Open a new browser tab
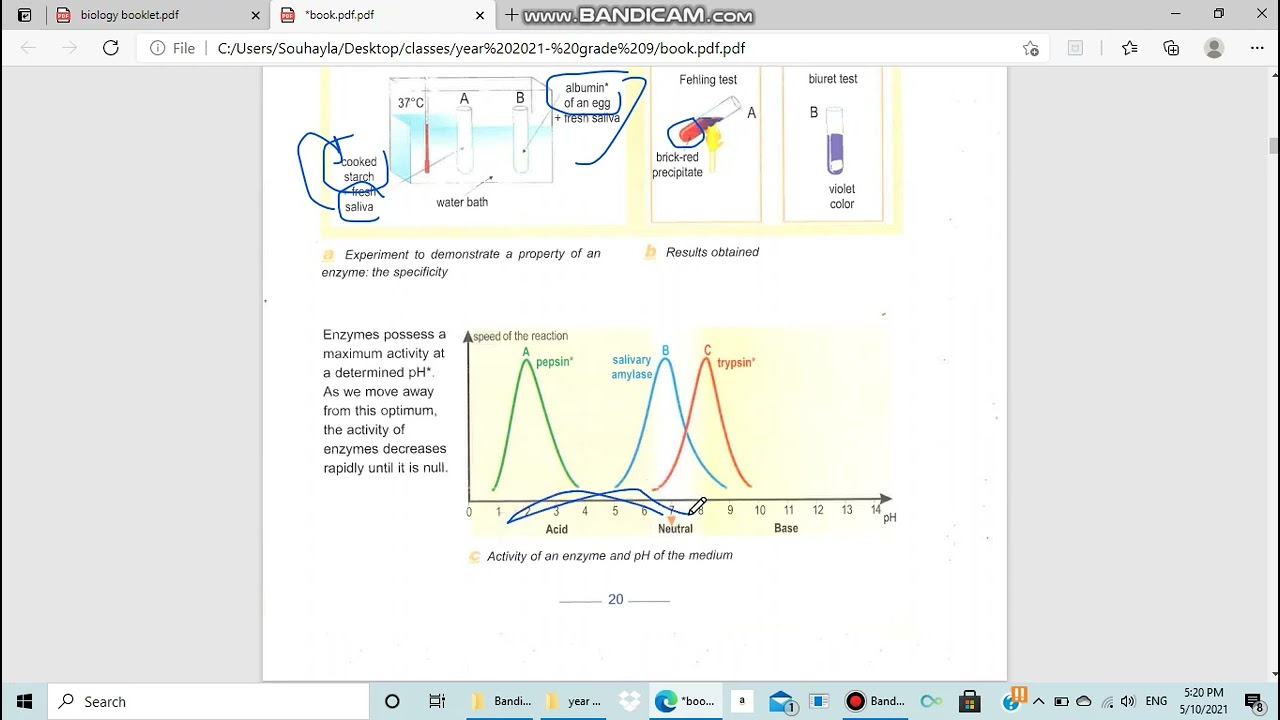This screenshot has width=1280, height=720. pos(511,15)
